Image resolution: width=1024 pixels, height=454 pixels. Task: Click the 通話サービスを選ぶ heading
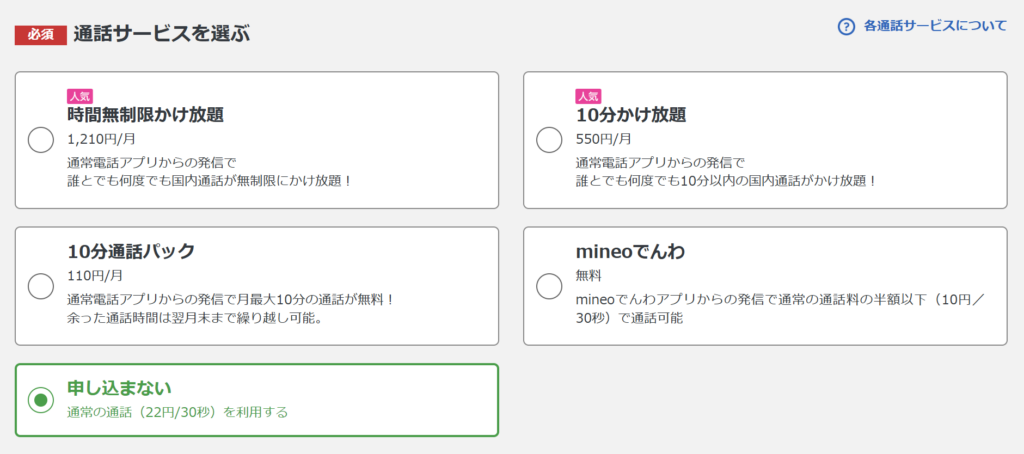161,34
